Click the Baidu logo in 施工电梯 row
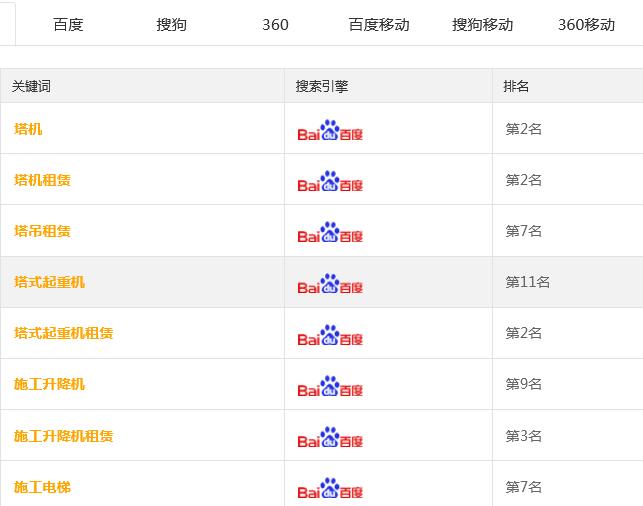 coord(330,488)
